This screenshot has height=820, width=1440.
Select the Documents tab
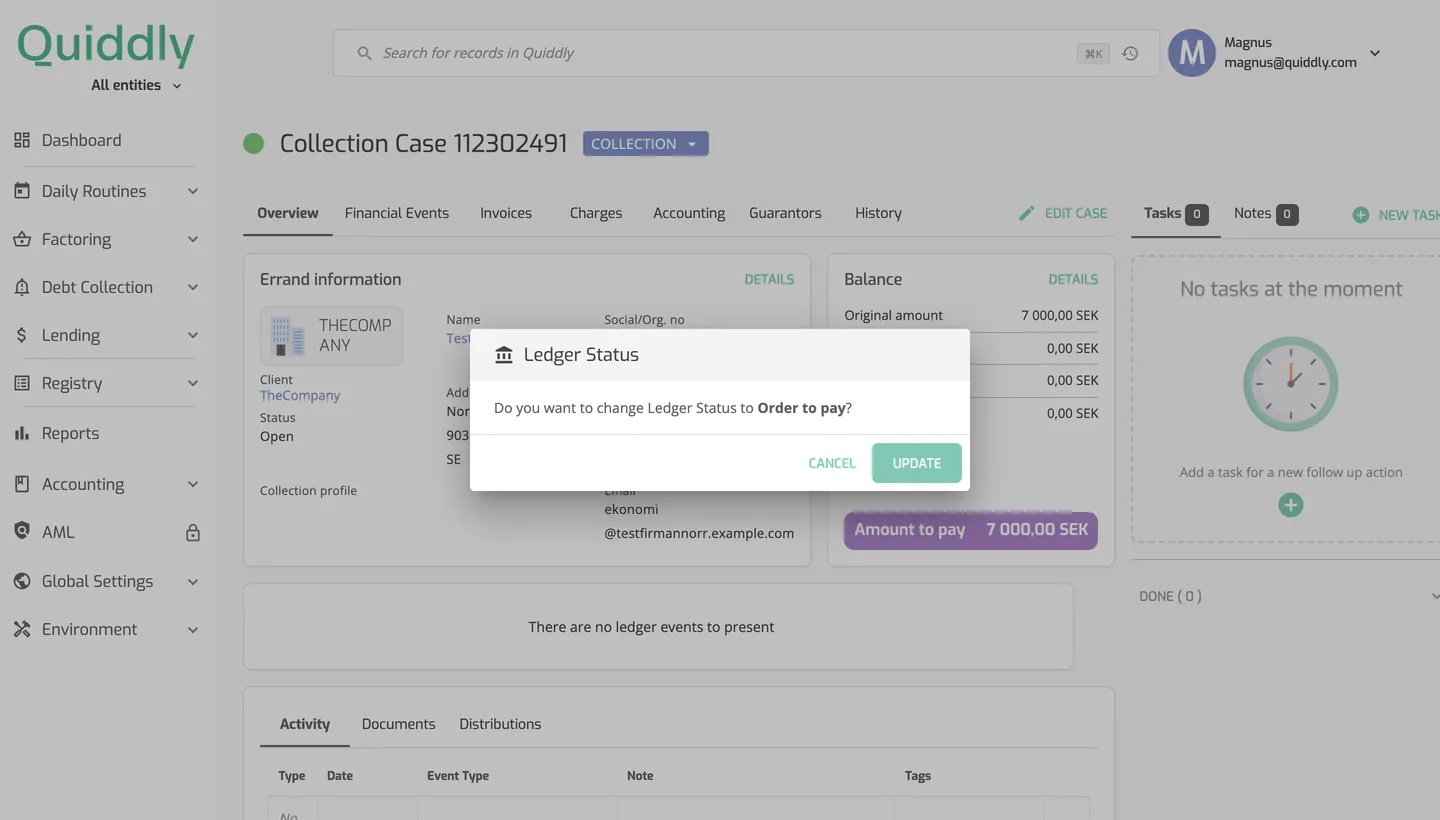[398, 724]
